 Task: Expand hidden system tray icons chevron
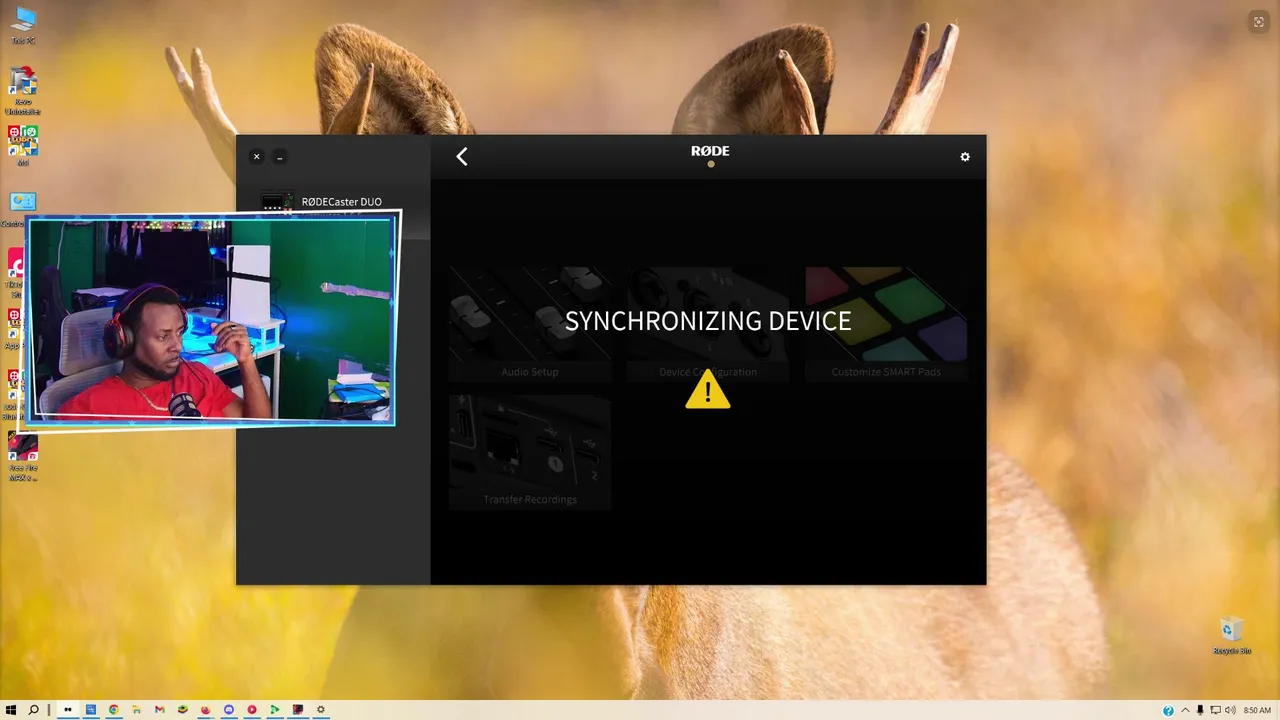[1185, 711]
